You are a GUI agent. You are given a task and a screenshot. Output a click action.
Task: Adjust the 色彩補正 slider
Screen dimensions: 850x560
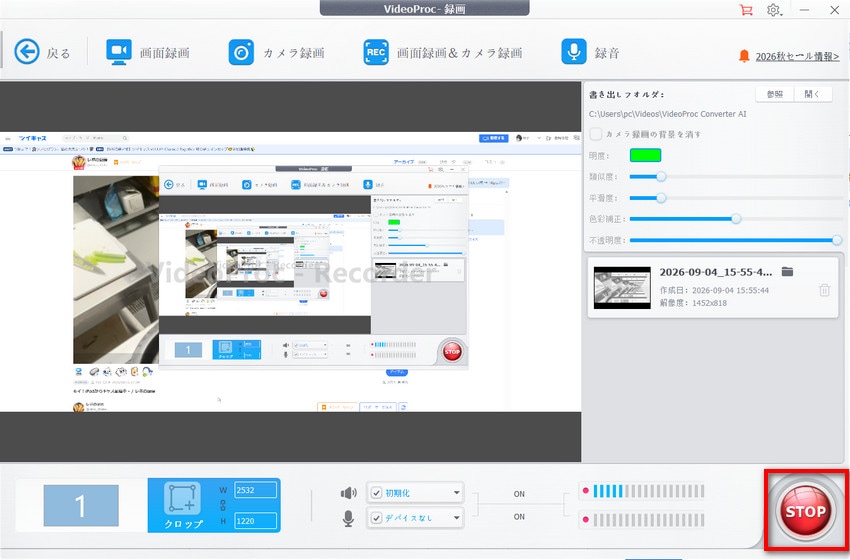point(736,219)
